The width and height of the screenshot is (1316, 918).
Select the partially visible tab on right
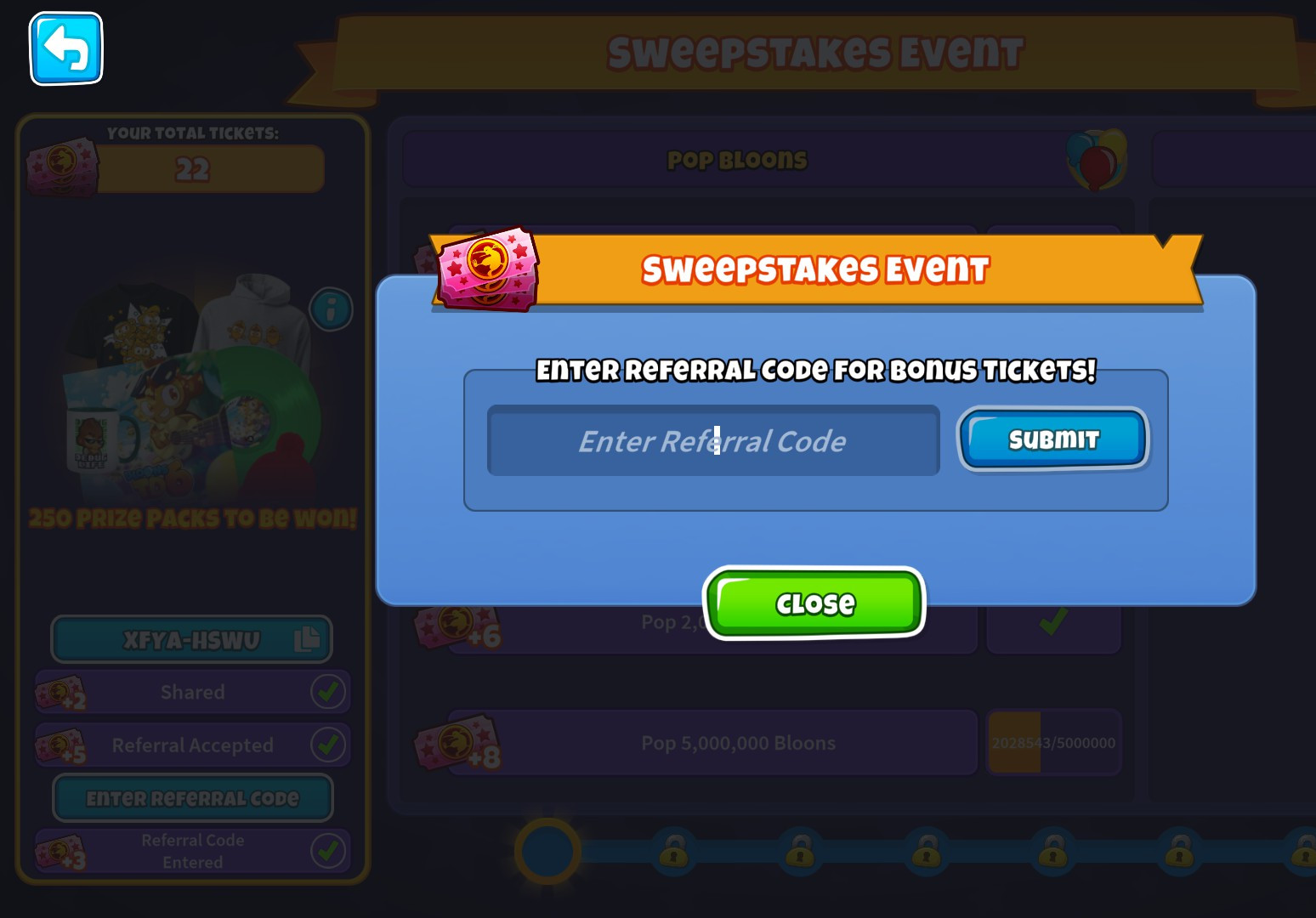point(1234,159)
